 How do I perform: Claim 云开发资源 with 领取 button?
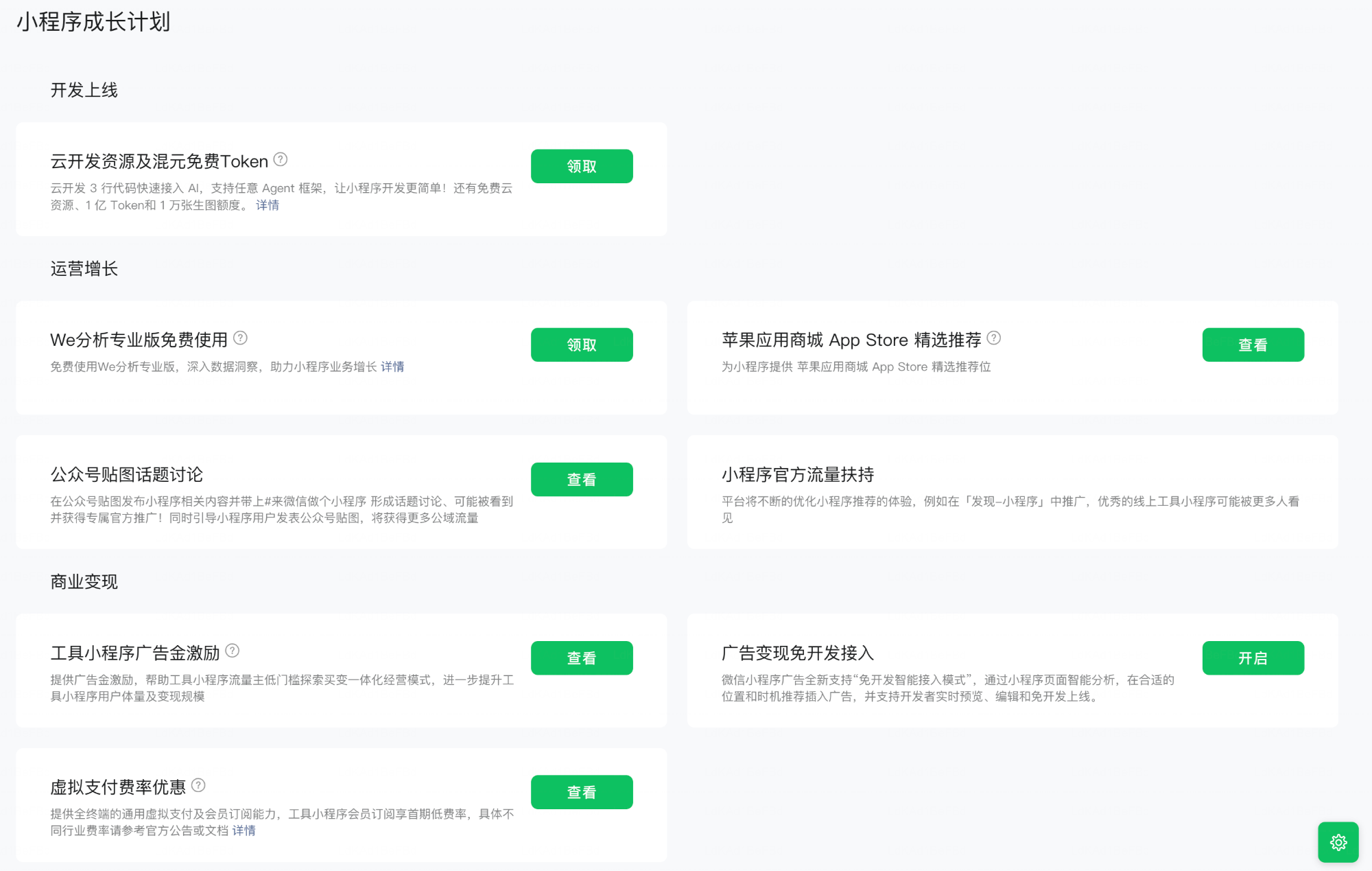click(581, 166)
